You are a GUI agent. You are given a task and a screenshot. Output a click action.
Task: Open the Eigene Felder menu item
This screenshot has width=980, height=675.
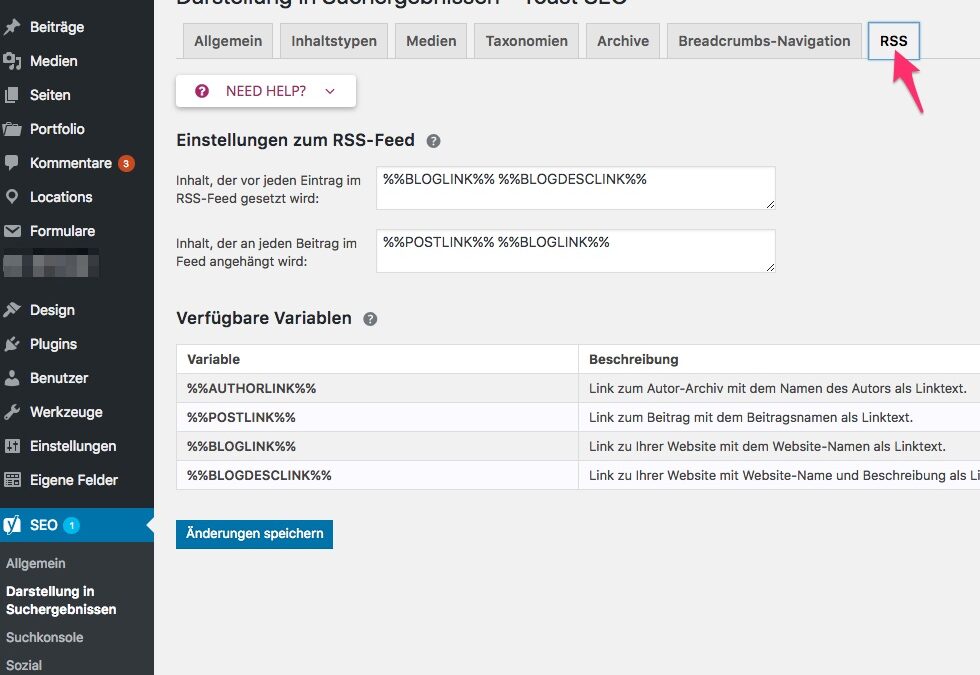74,480
